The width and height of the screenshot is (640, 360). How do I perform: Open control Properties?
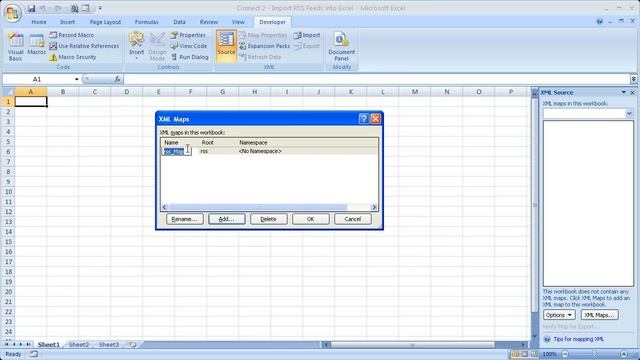(x=188, y=35)
